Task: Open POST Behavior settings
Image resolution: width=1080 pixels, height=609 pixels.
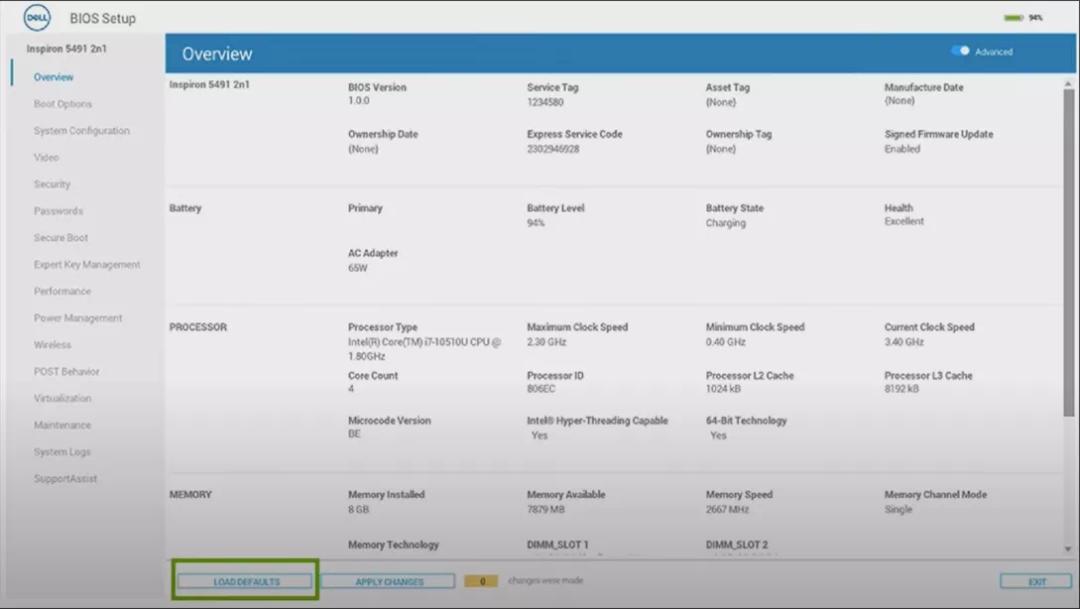Action: (66, 372)
